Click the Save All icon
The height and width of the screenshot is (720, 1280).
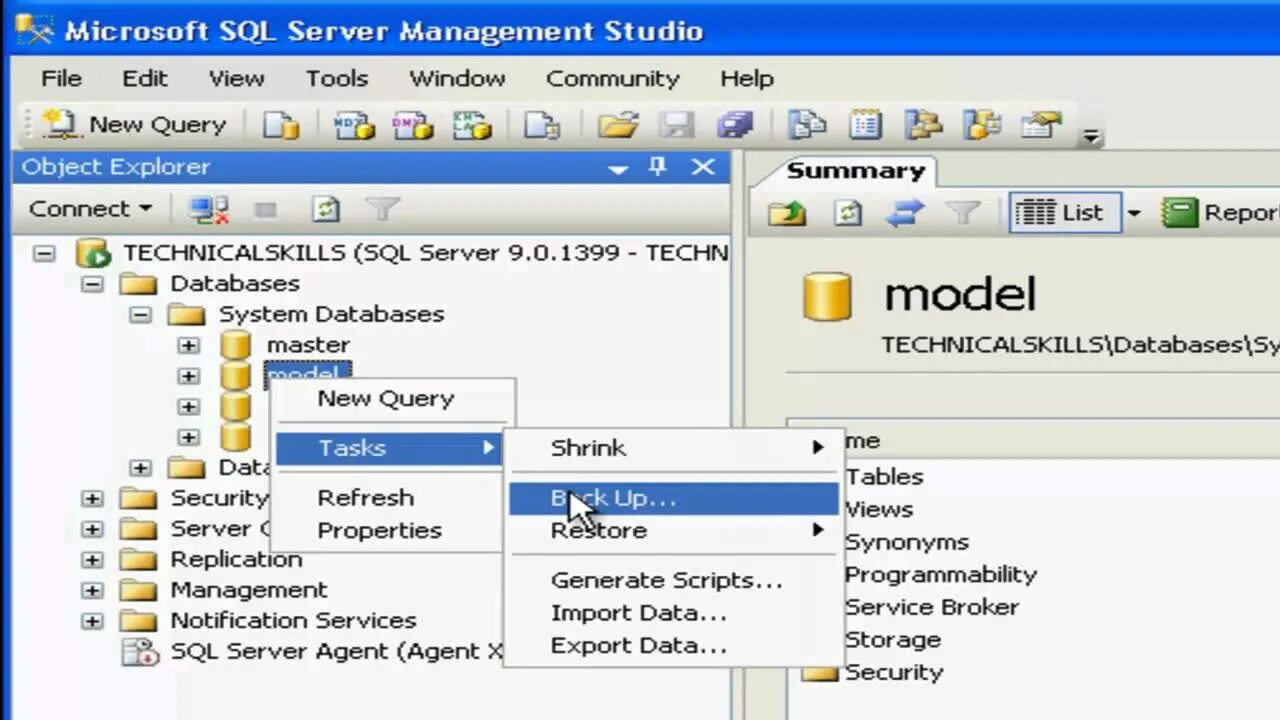click(735, 125)
